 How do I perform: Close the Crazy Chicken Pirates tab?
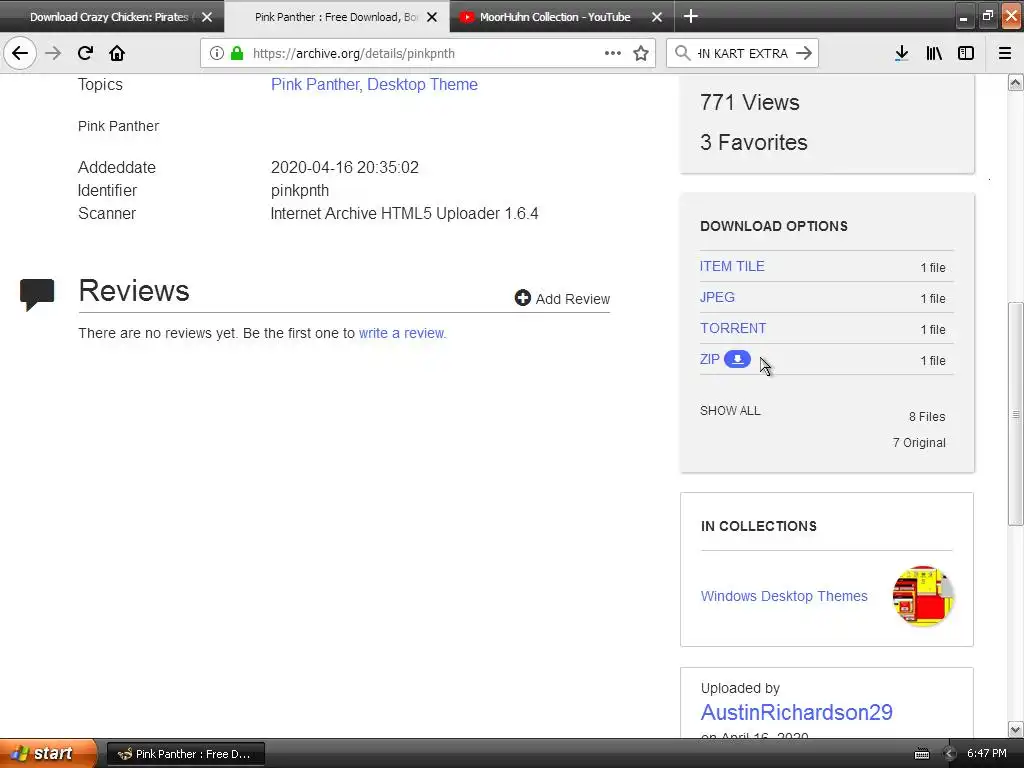pyautogui.click(x=207, y=17)
